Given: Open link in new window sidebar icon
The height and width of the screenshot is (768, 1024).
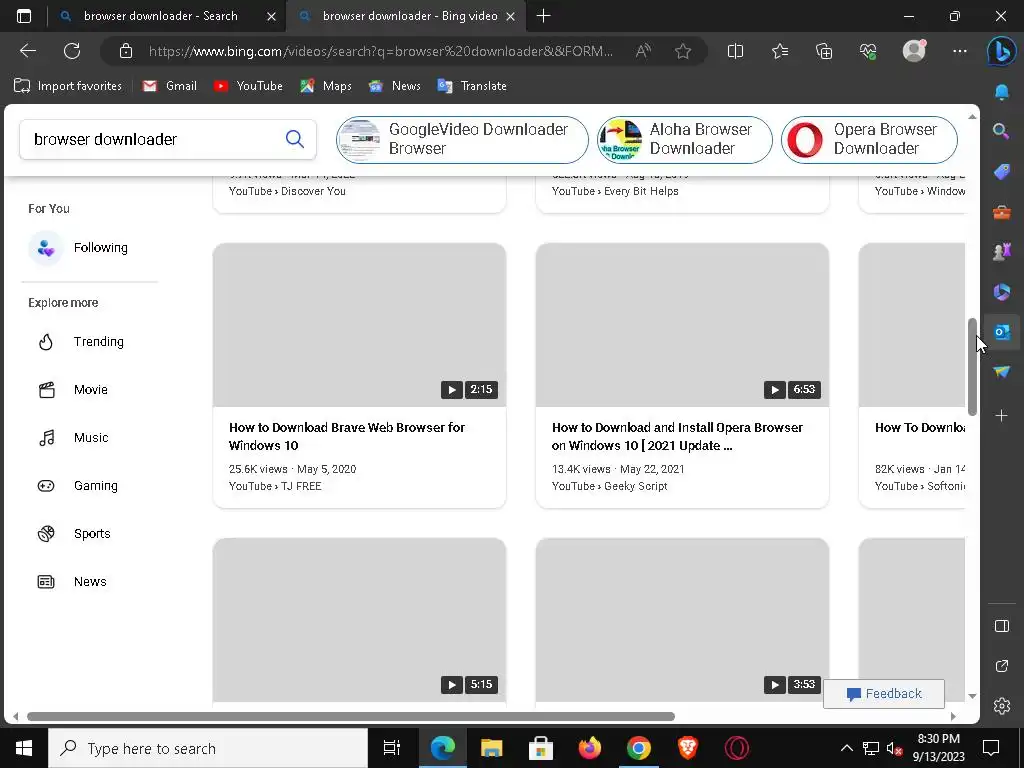Looking at the screenshot, I should coord(1002,665).
